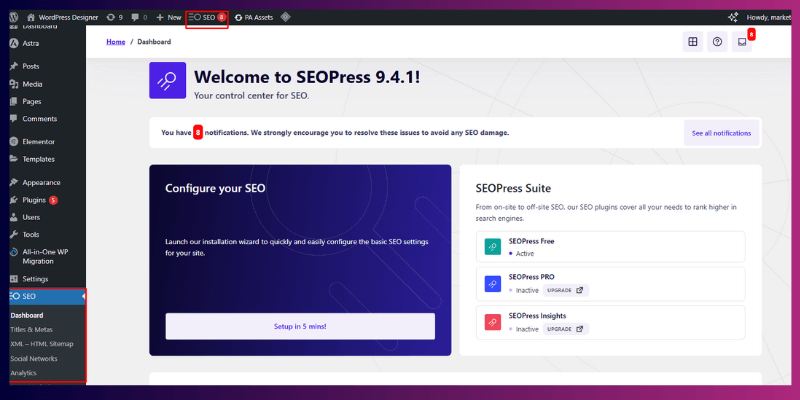Click See all notifications button
Screen dimensions: 800x400
pyautogui.click(x=721, y=133)
